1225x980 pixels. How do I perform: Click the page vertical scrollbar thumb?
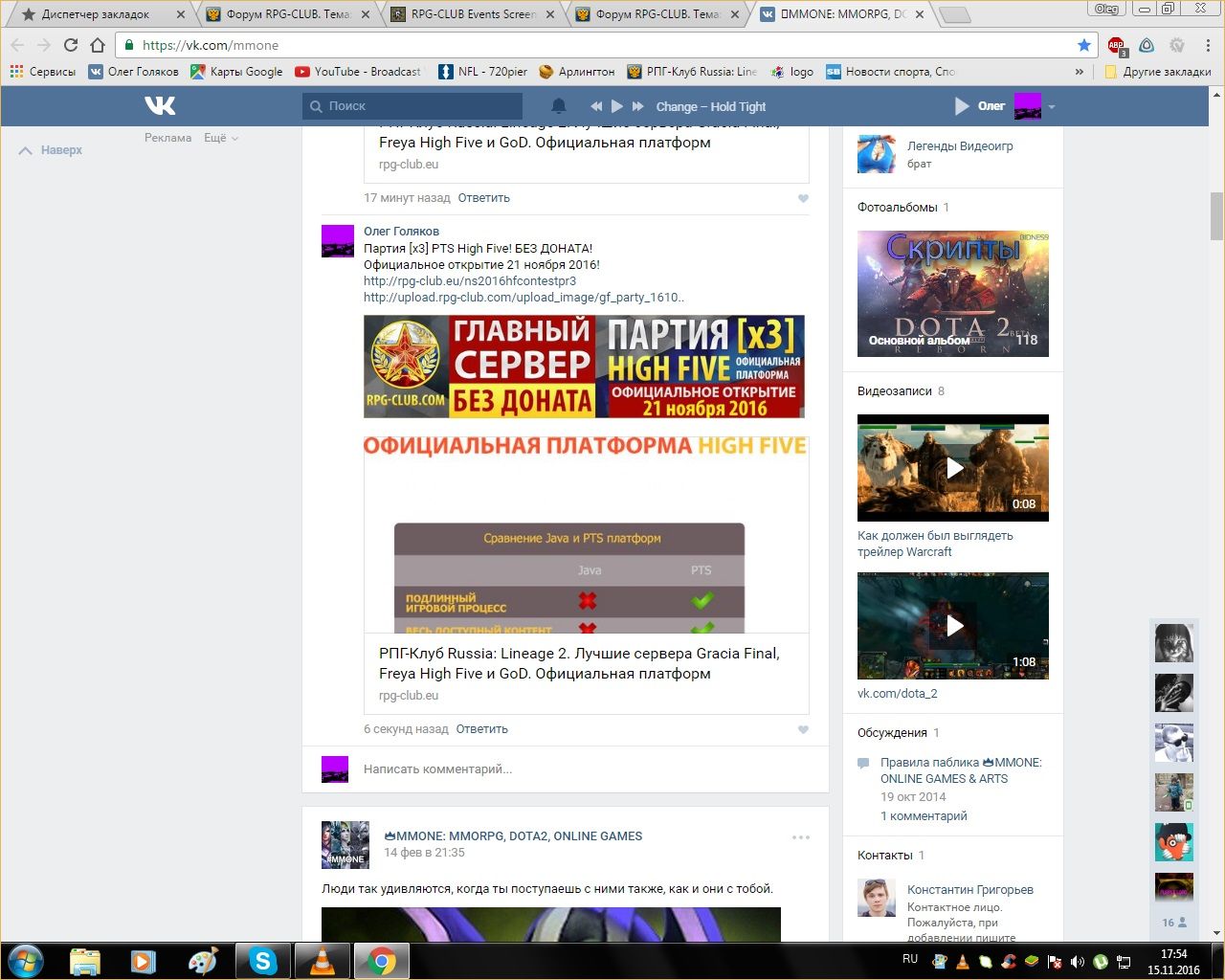point(1216,215)
